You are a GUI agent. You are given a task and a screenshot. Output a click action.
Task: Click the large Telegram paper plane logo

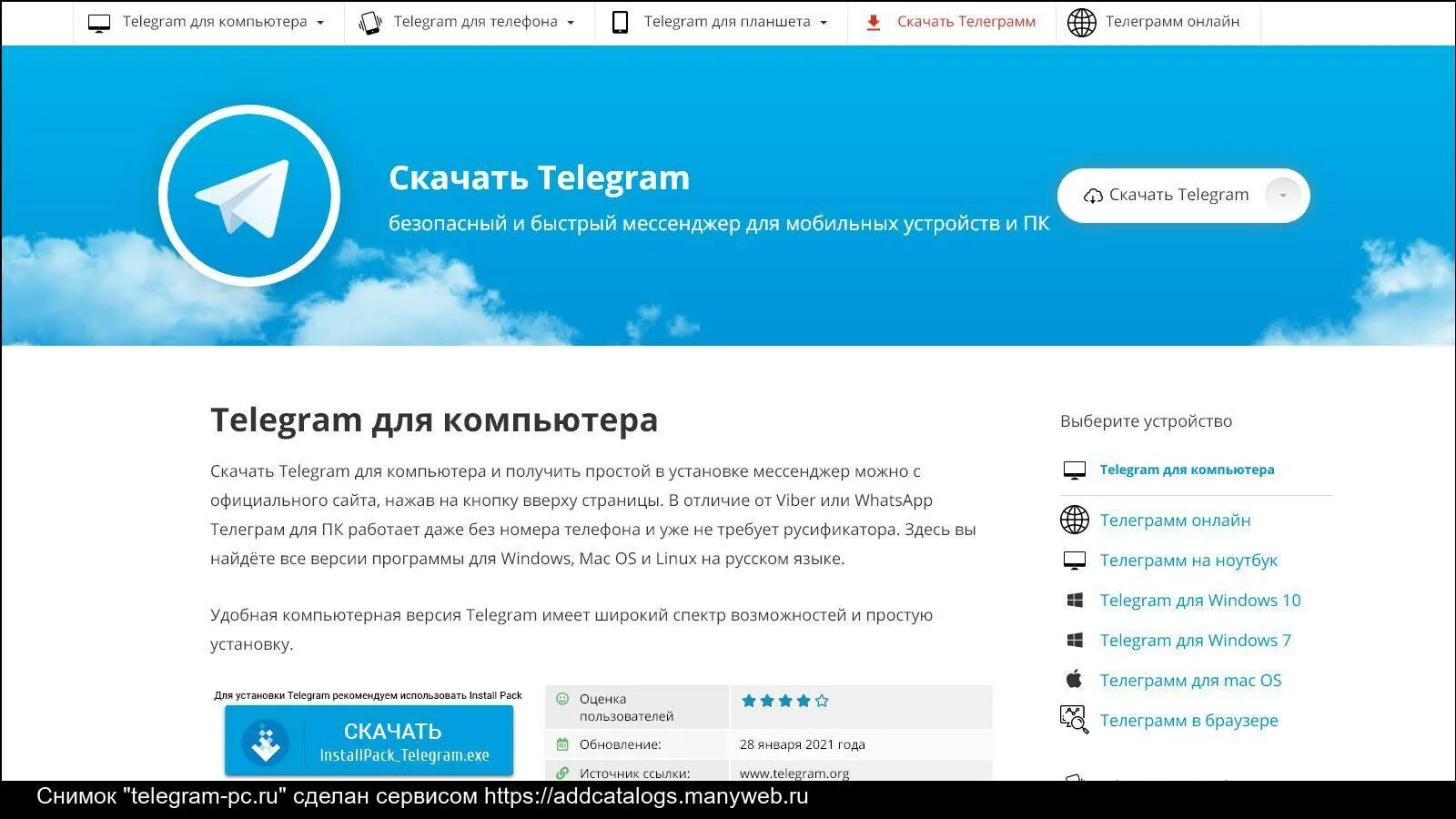tap(249, 196)
